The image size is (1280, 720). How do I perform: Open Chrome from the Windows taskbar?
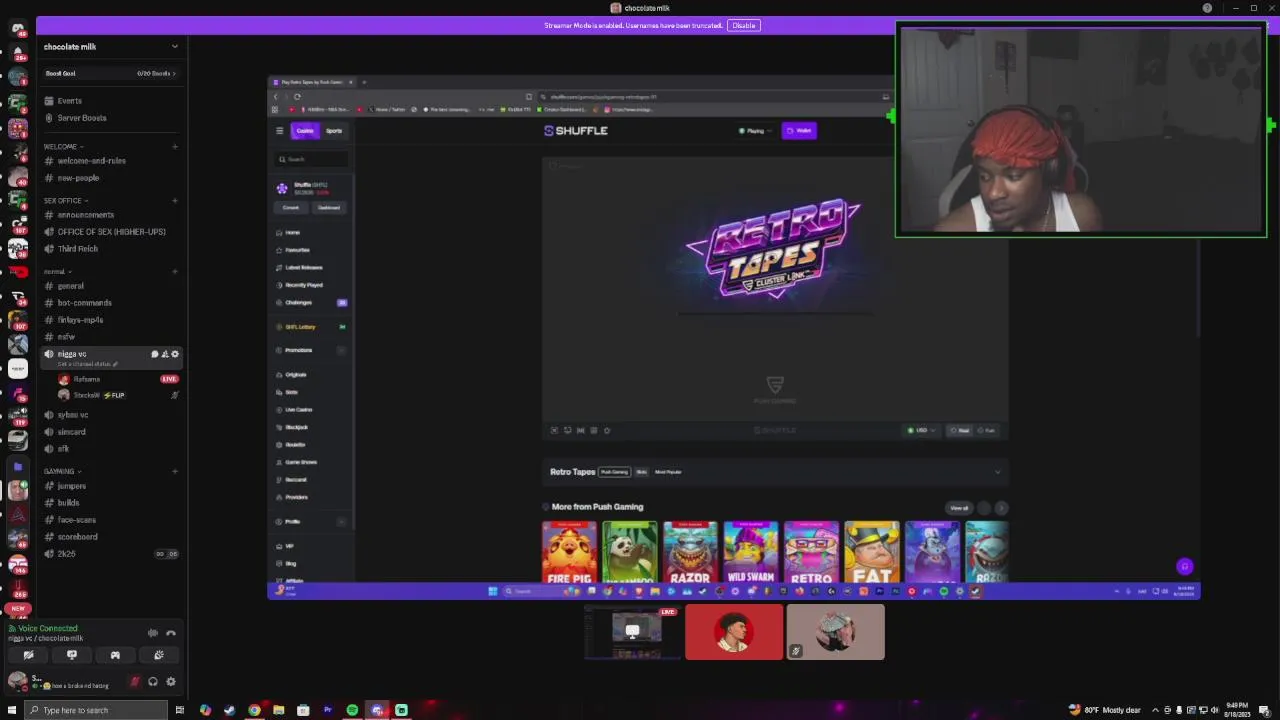click(x=254, y=710)
